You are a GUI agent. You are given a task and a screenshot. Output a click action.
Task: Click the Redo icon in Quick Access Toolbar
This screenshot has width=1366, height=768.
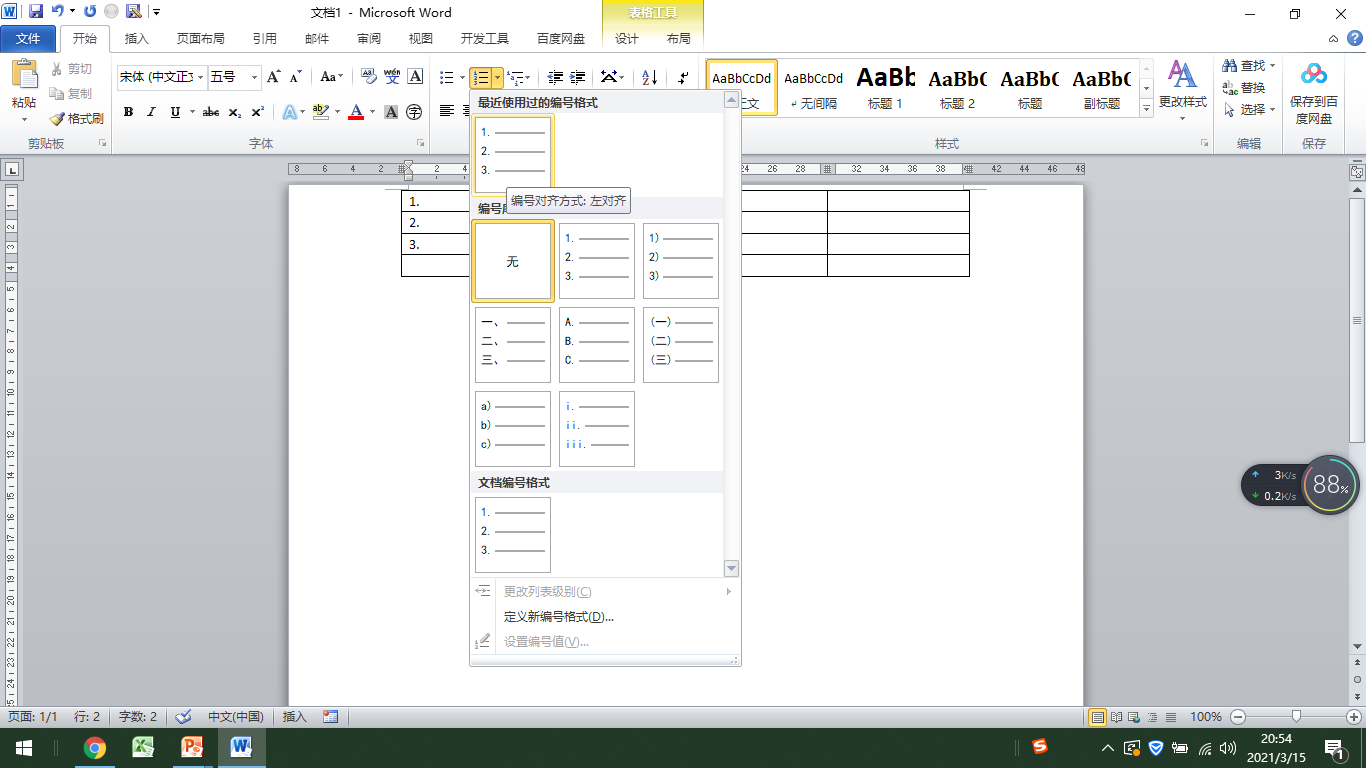coord(90,12)
